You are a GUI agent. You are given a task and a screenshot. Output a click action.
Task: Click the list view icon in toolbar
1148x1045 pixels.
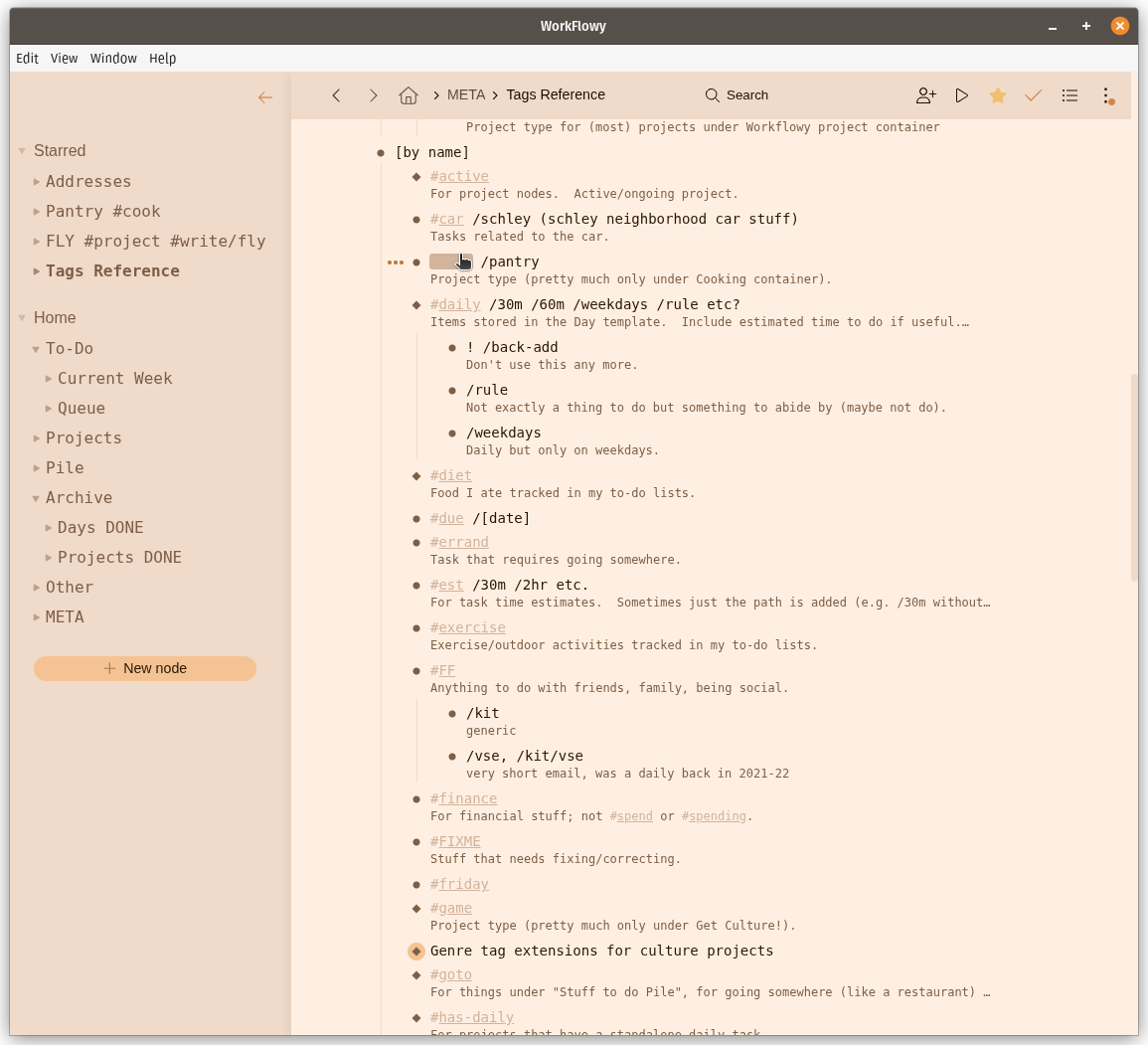pos(1069,95)
